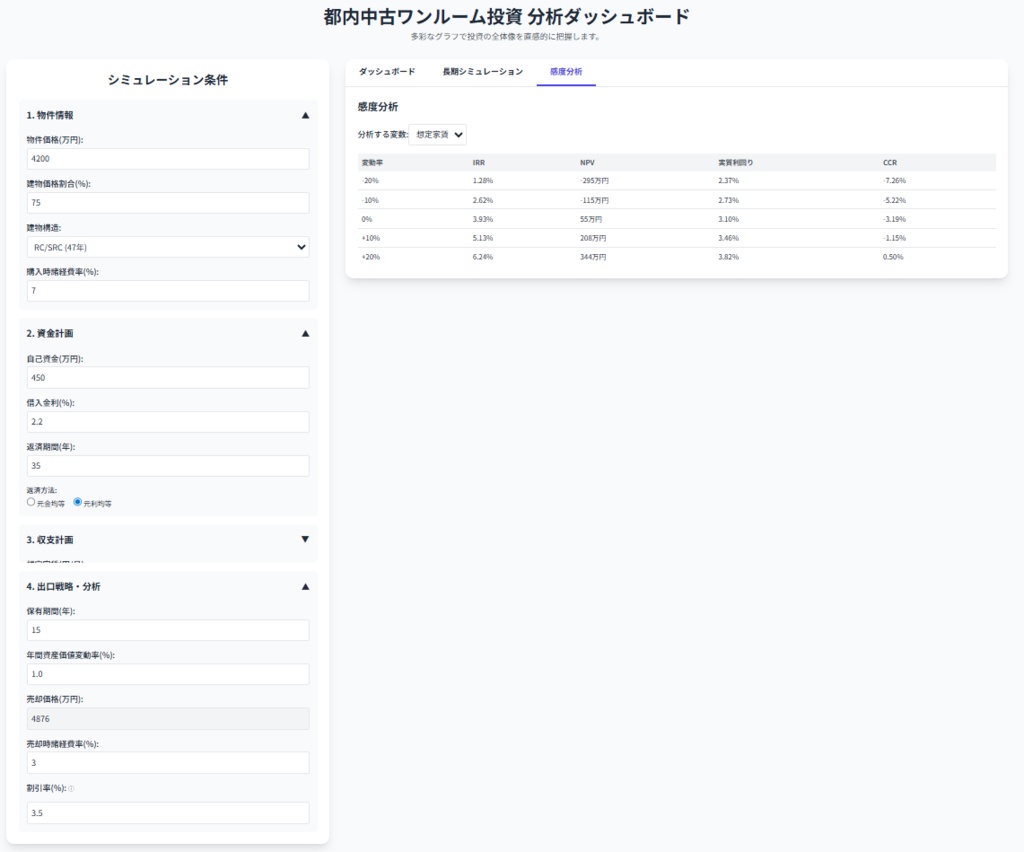Click the 割引率(%) input field

[x=168, y=813]
